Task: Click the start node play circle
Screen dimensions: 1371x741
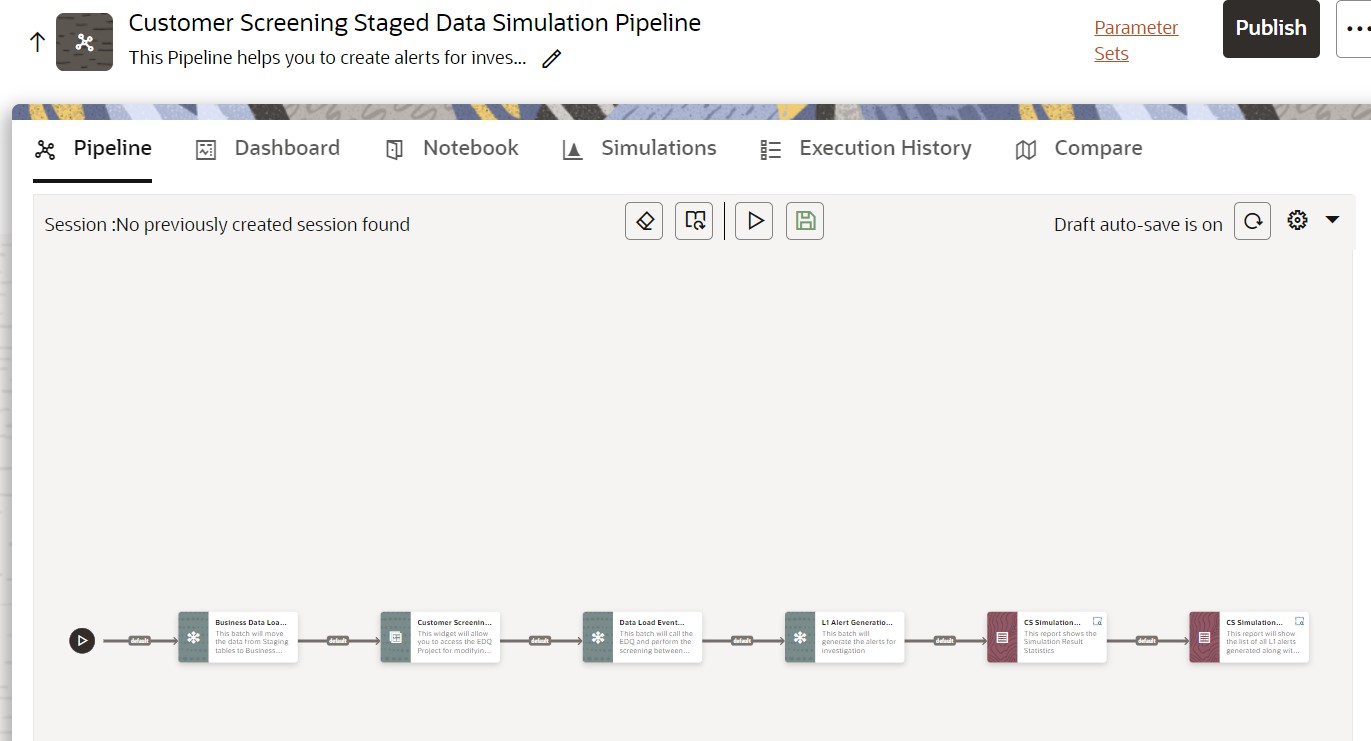Action: point(82,640)
